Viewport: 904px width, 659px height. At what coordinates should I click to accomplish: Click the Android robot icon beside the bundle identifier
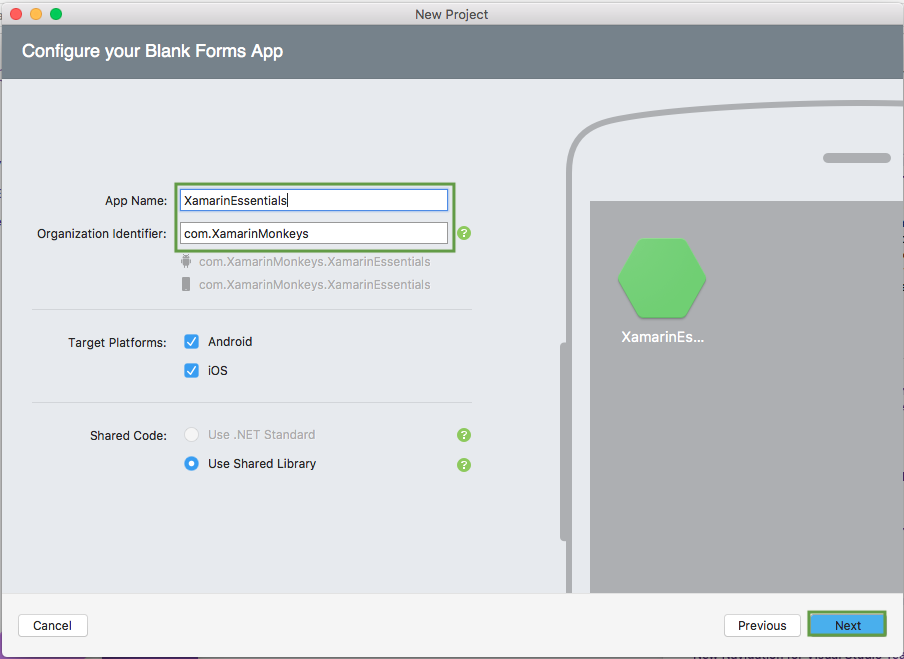(x=188, y=261)
